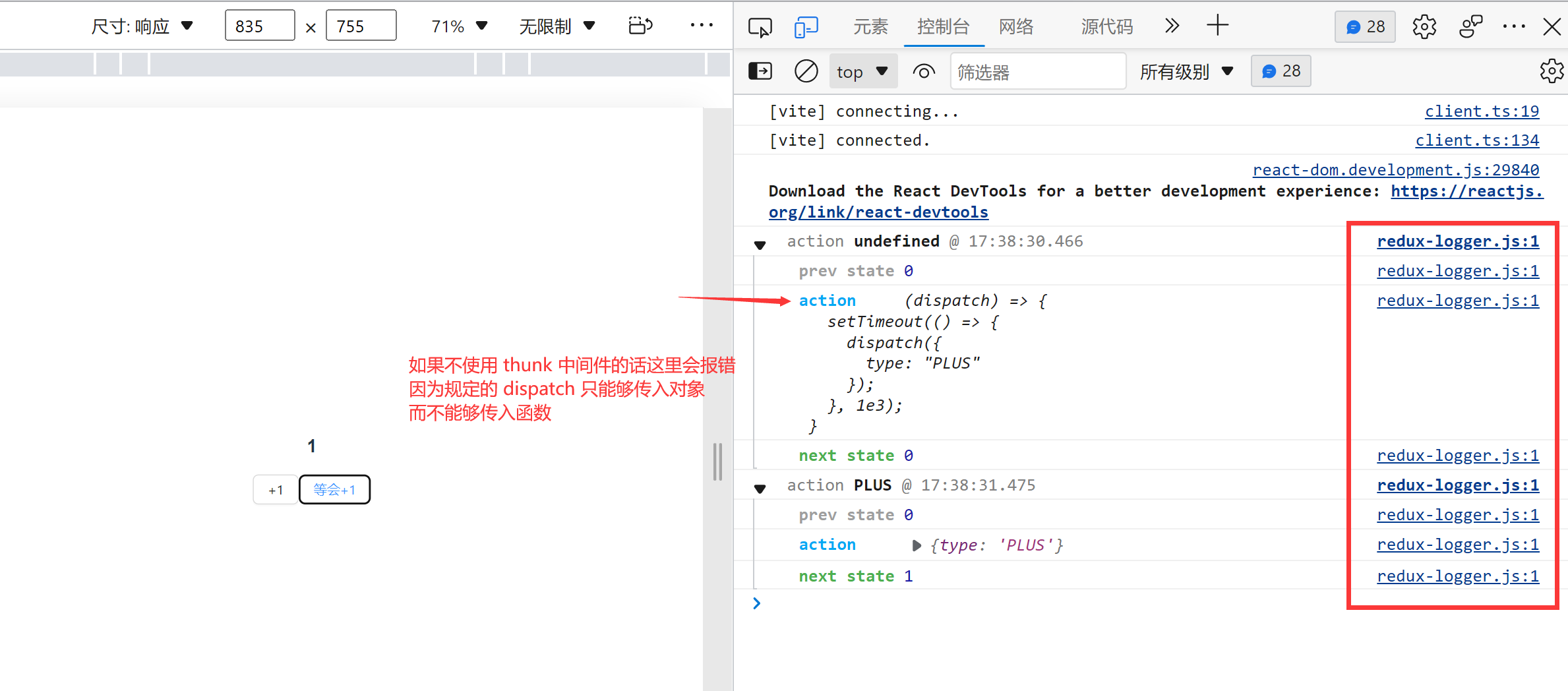
Task: Open the top context dropdown
Action: point(862,71)
